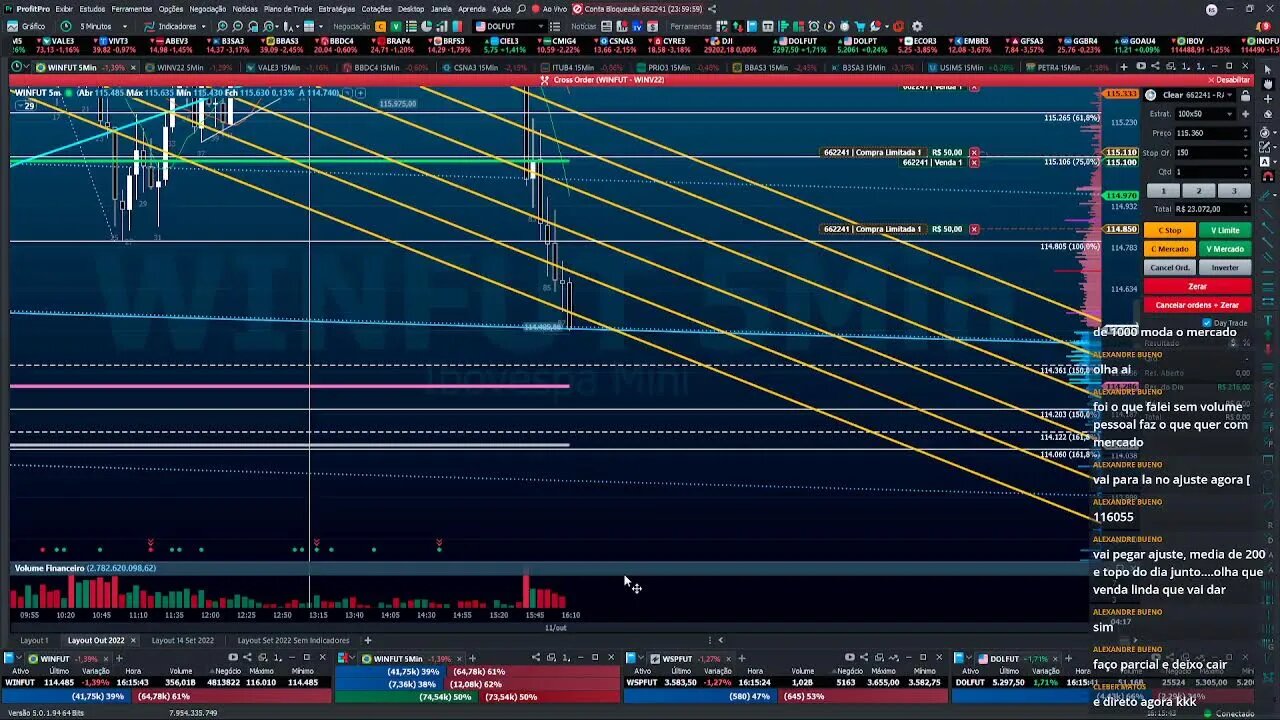Click the Volume Financeiro indicator label

coord(85,568)
